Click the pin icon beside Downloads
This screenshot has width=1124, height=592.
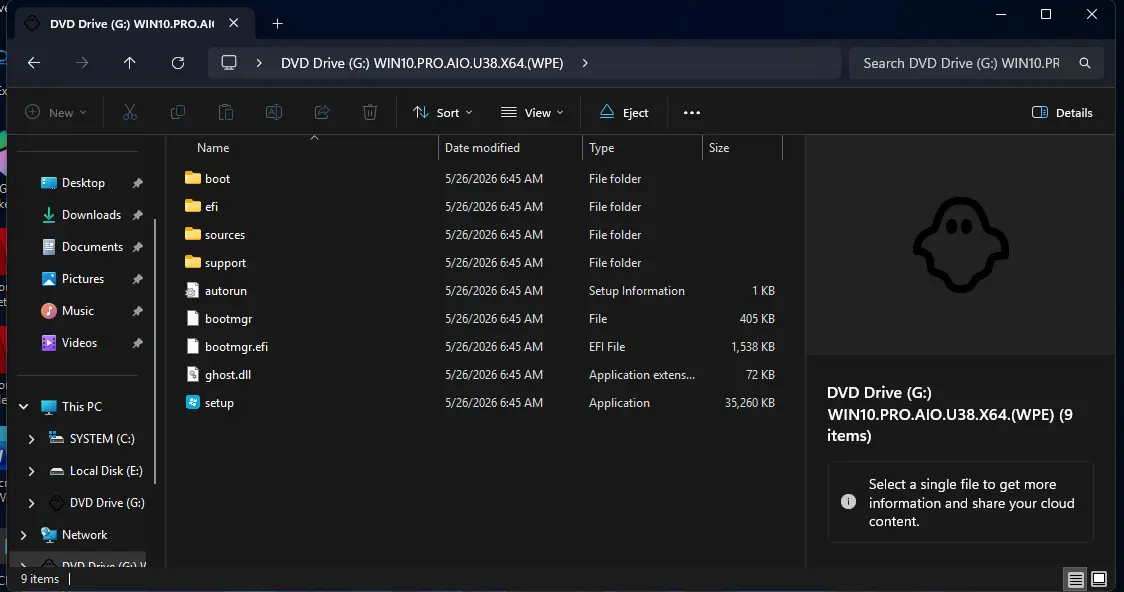point(138,215)
